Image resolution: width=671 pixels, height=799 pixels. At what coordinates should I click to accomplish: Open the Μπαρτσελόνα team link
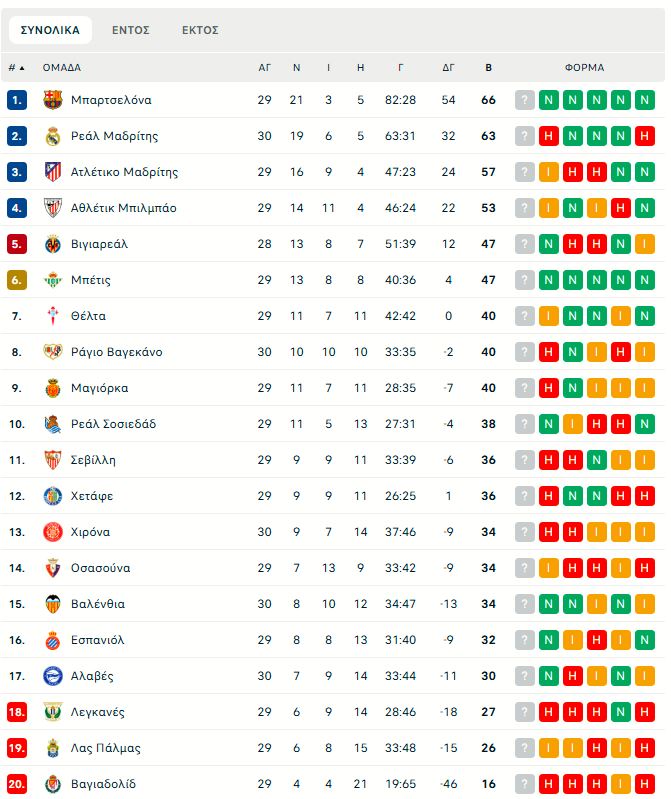tap(111, 100)
